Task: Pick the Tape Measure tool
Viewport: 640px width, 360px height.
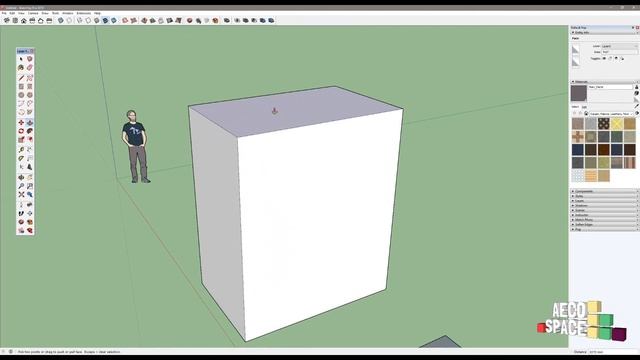Action: 21,150
